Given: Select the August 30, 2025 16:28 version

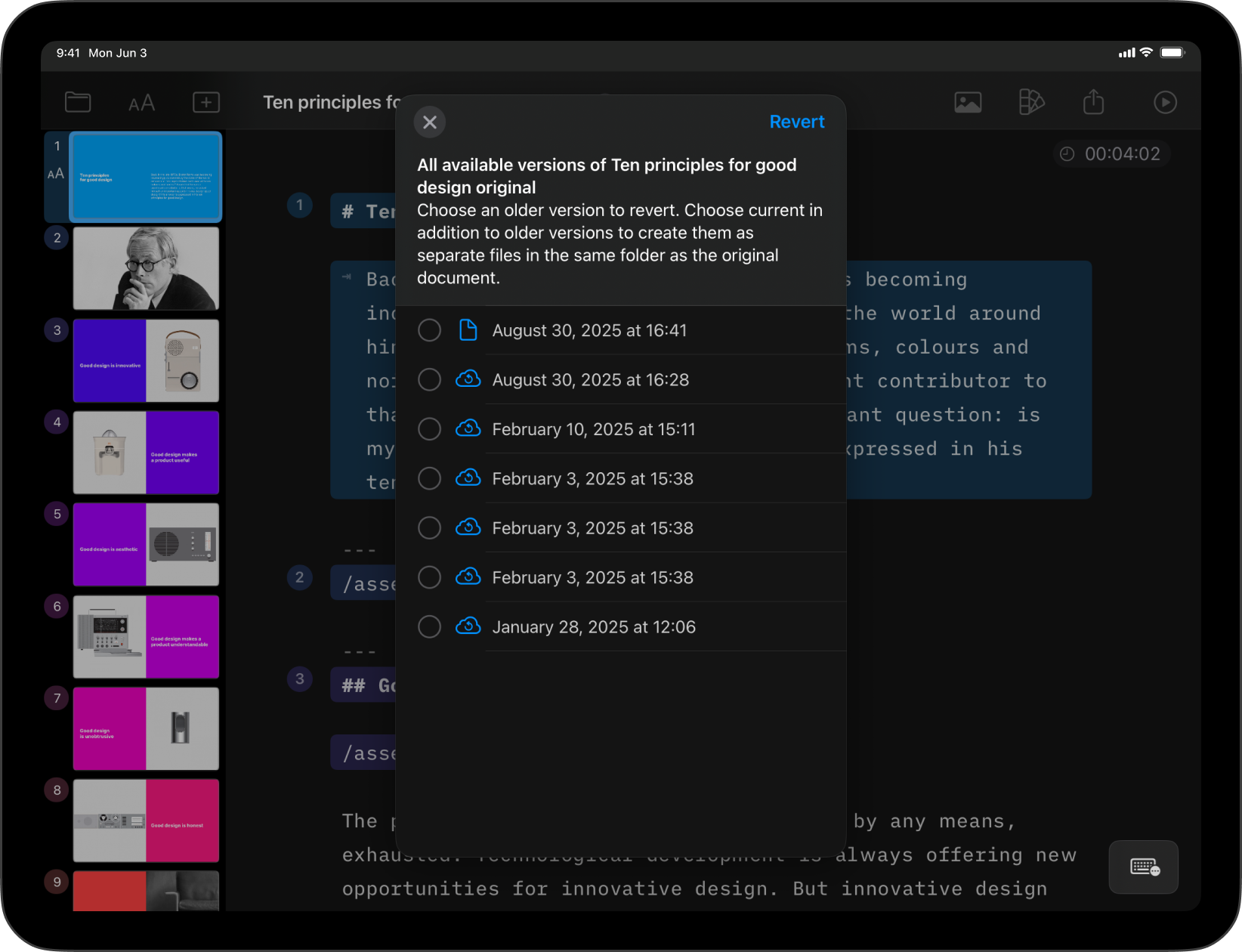Looking at the screenshot, I should (429, 379).
